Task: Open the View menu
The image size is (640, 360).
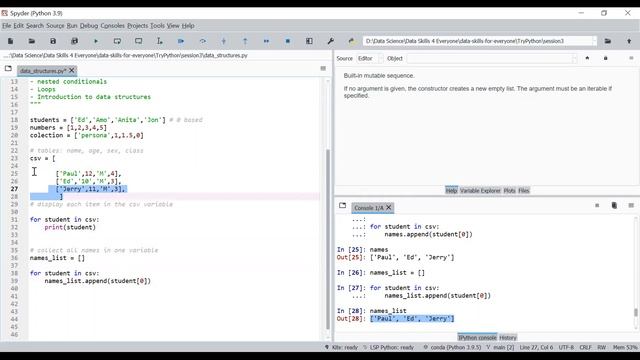Action: click(173, 26)
